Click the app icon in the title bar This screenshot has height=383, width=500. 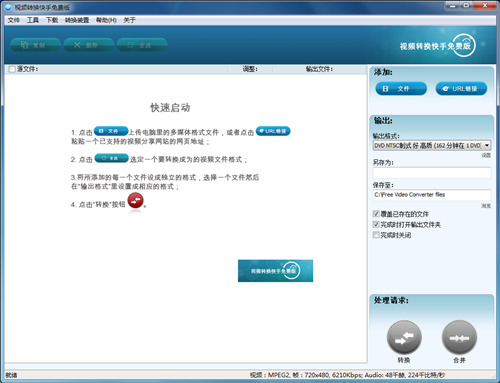[x=8, y=7]
